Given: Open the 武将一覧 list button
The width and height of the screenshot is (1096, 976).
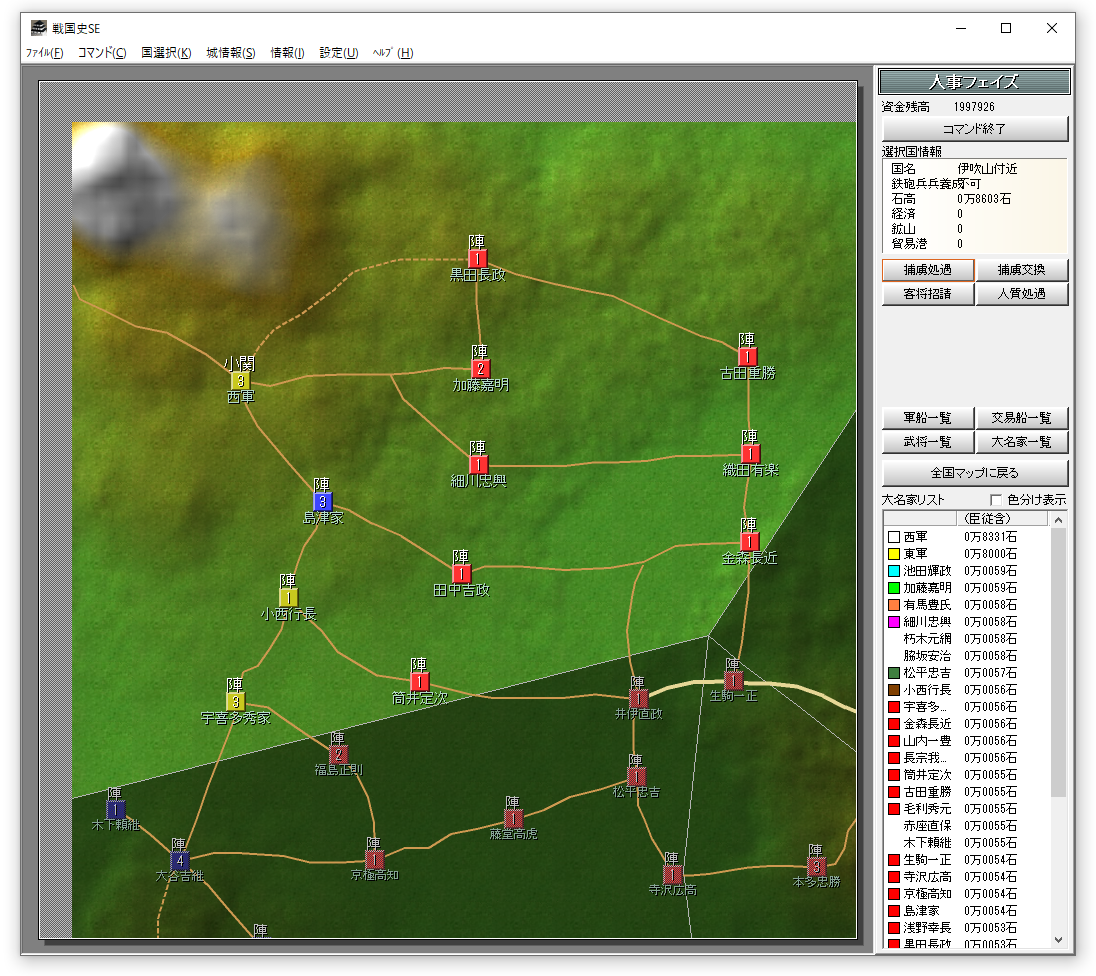Looking at the screenshot, I should 927,442.
